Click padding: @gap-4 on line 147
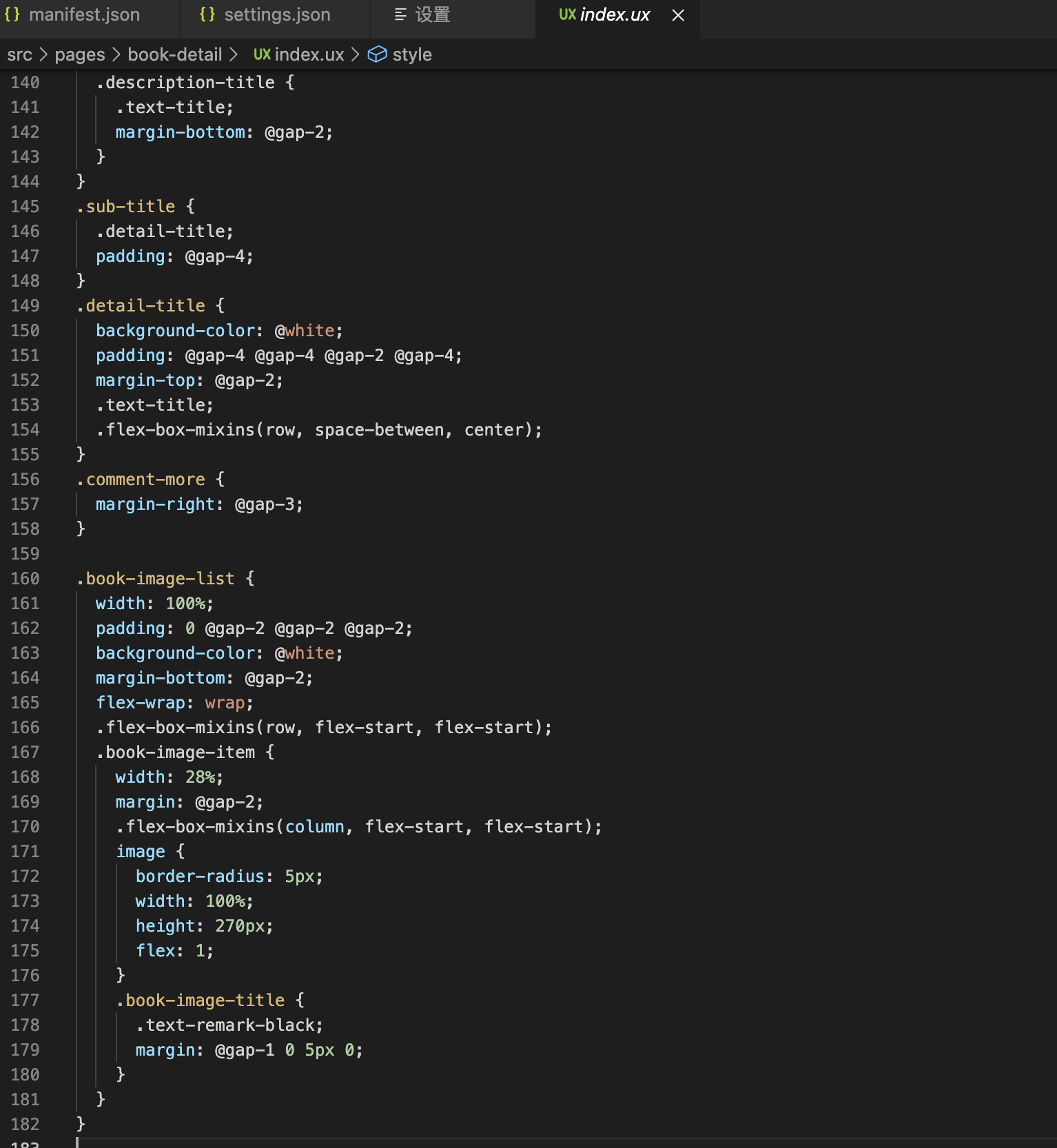Screen dimensions: 1057x1148 point(174,256)
